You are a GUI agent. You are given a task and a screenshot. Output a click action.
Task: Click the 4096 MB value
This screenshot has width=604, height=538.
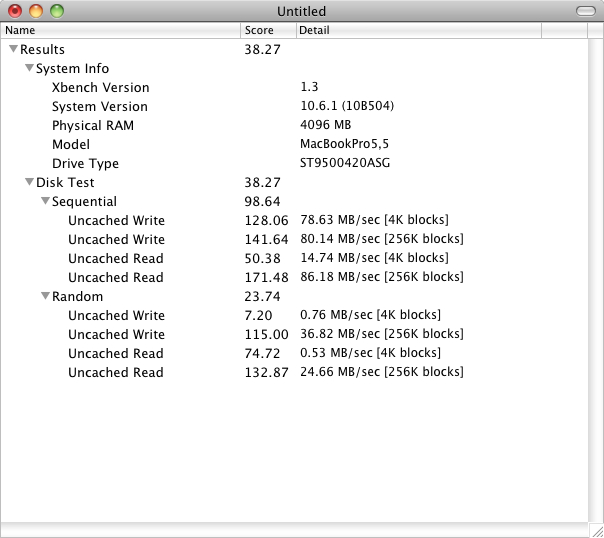[325, 124]
